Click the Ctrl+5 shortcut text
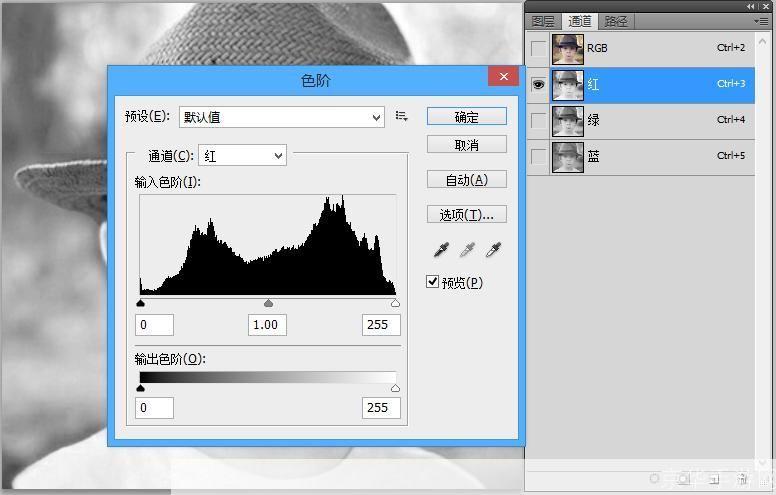 pyautogui.click(x=731, y=156)
